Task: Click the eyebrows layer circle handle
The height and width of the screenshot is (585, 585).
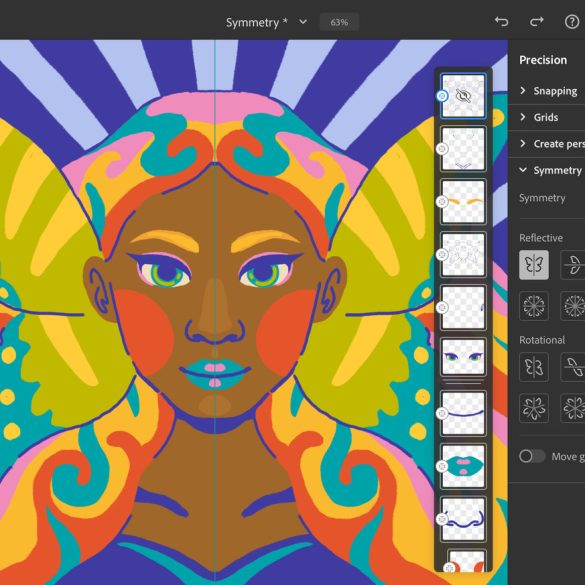Action: (x=442, y=201)
